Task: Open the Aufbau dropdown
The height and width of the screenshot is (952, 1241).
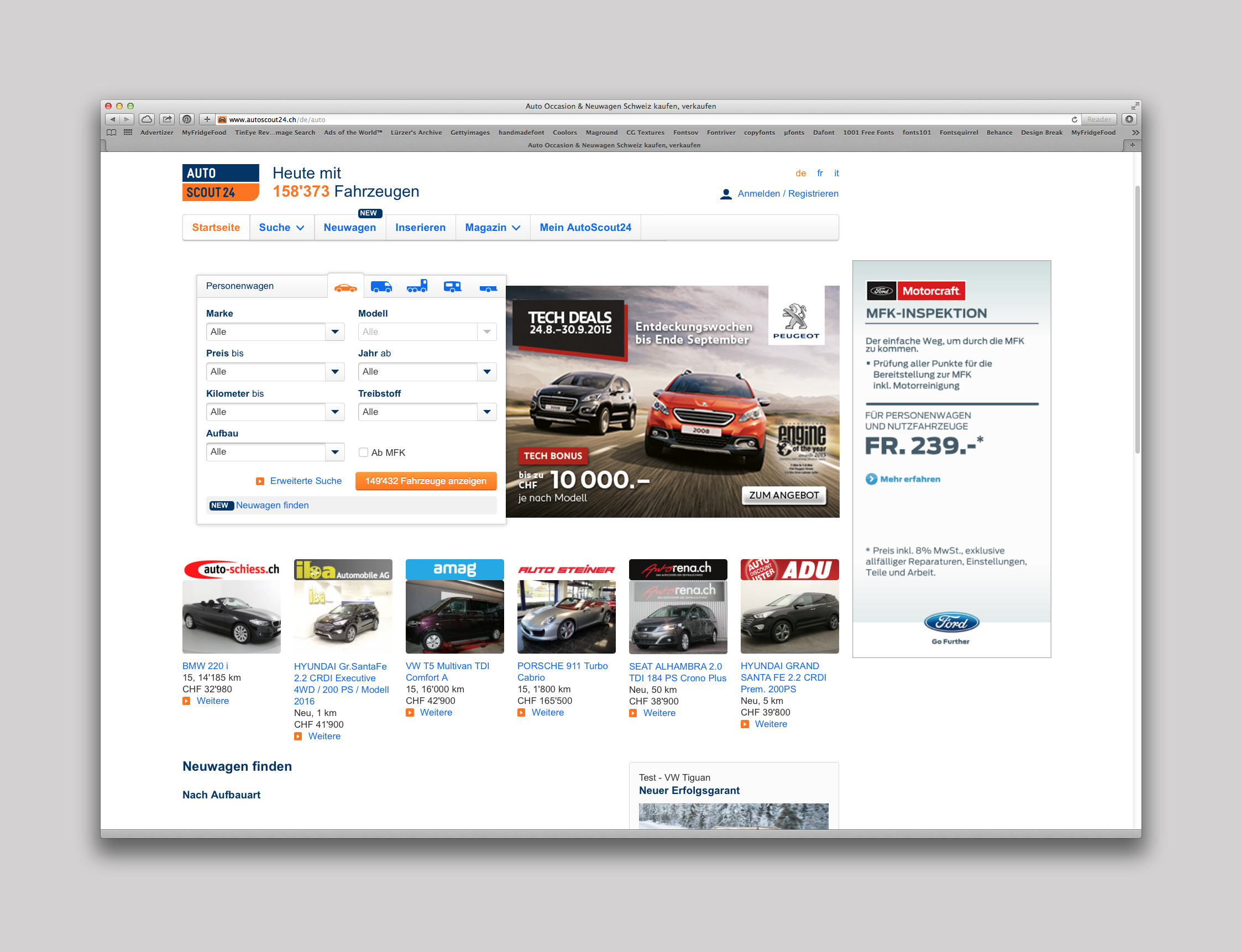Action: tap(275, 452)
